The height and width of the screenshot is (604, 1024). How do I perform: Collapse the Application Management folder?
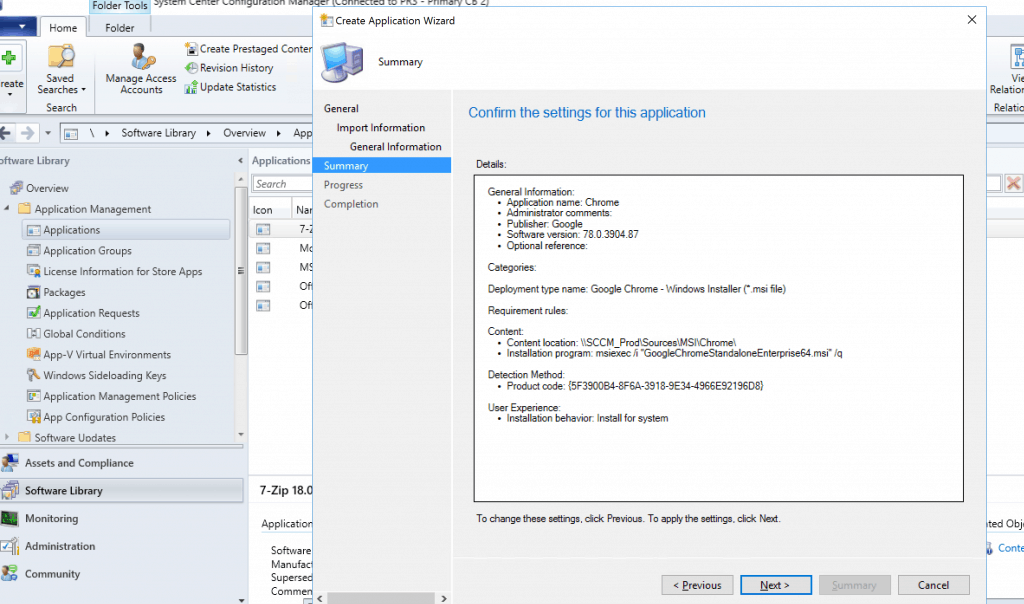[x=7, y=208]
